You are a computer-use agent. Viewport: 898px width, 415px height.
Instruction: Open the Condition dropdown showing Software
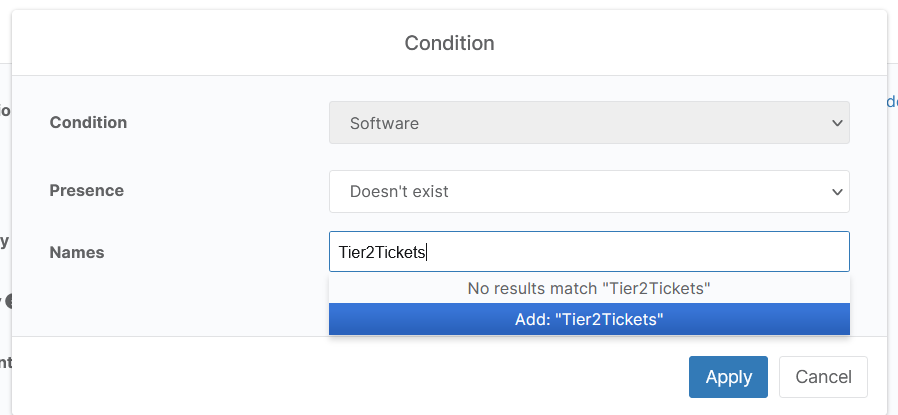pyautogui.click(x=589, y=122)
